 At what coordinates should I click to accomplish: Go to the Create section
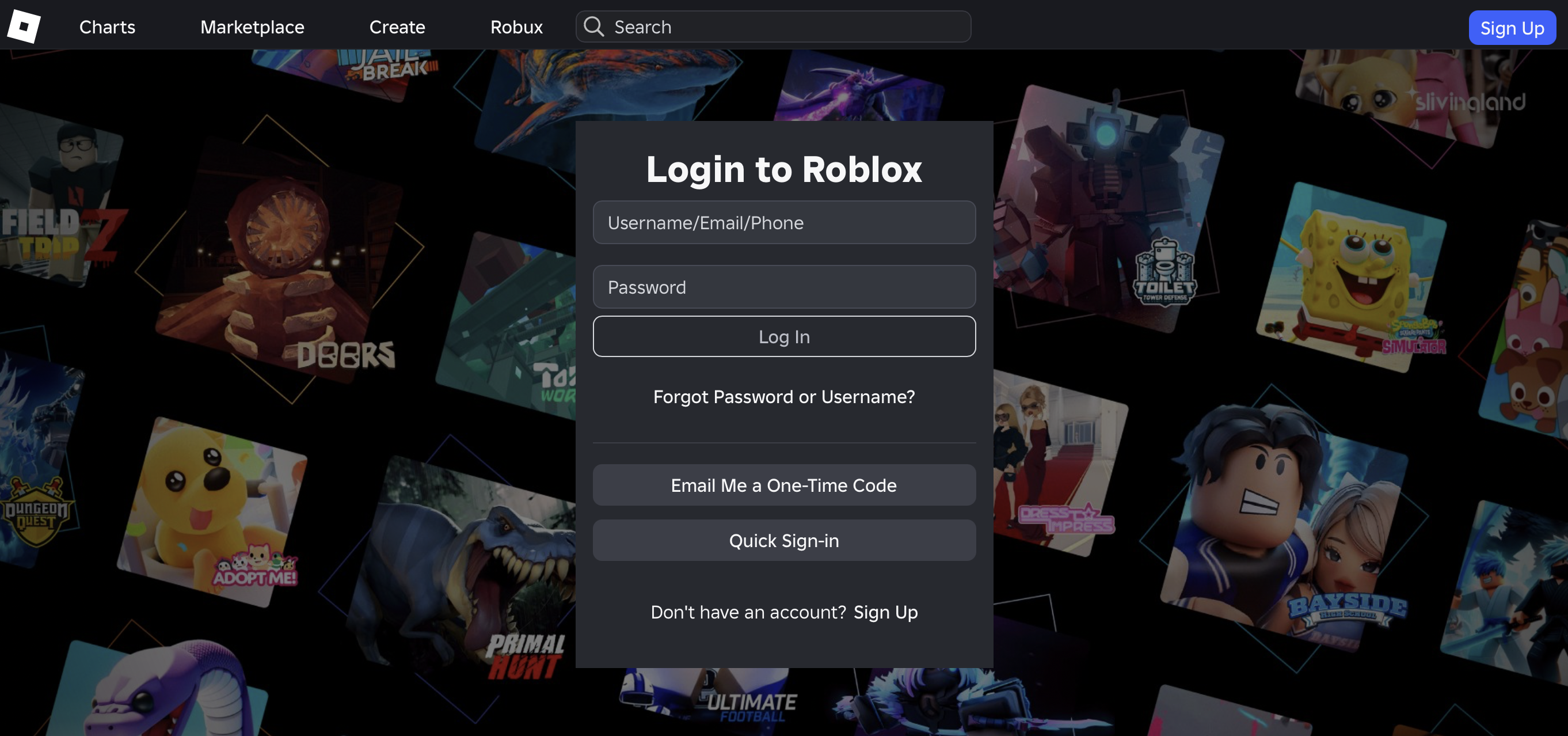pyautogui.click(x=397, y=27)
